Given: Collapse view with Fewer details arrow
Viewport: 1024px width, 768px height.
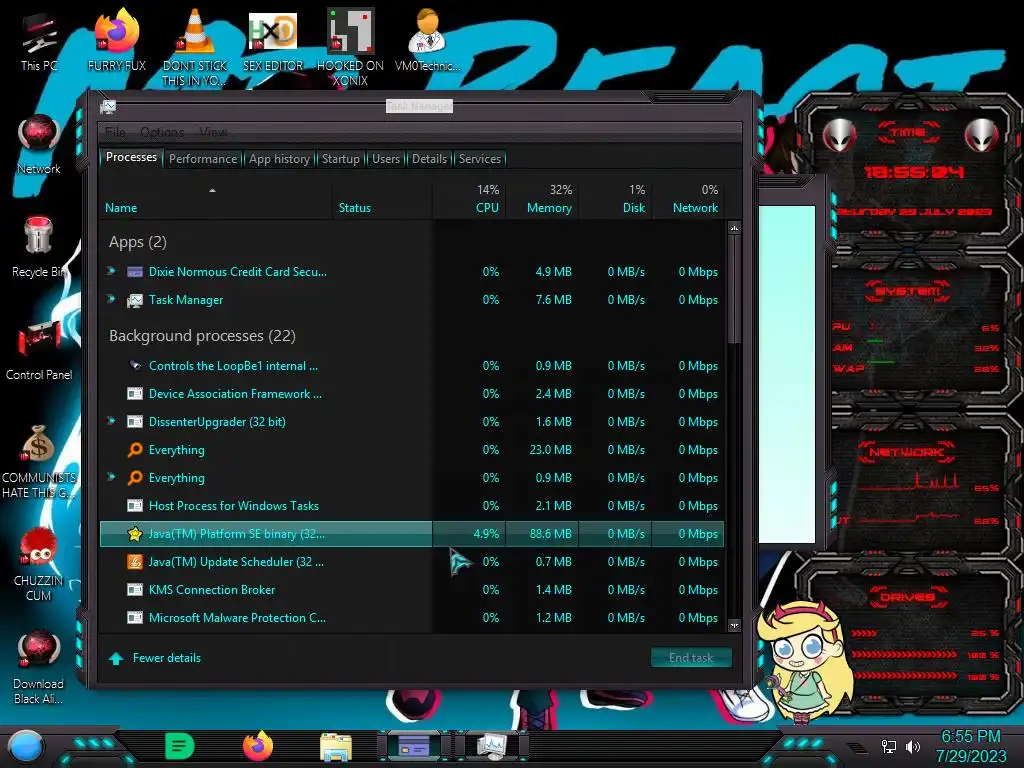Looking at the screenshot, I should [x=116, y=658].
